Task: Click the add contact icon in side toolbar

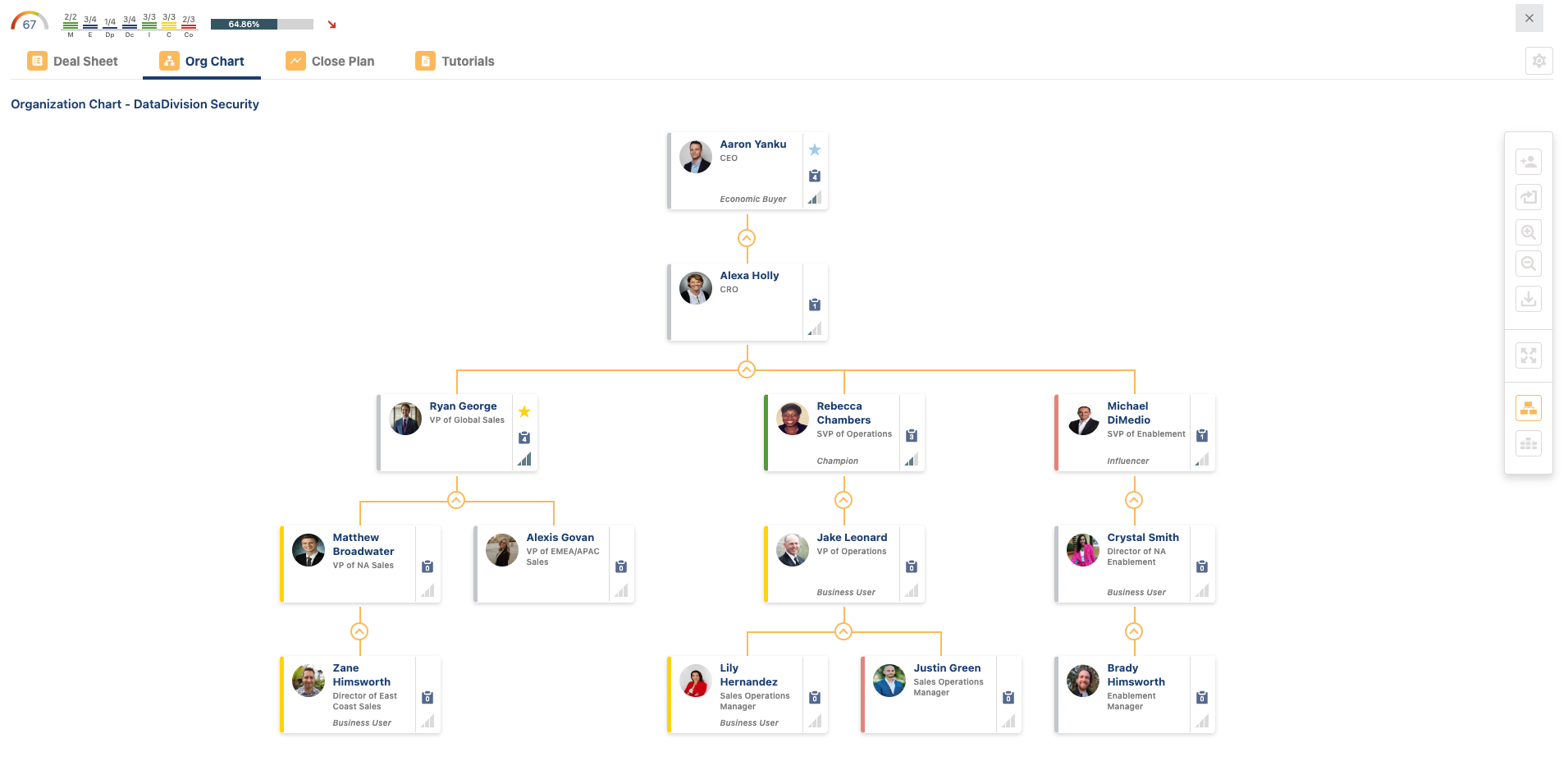Action: 1528,162
